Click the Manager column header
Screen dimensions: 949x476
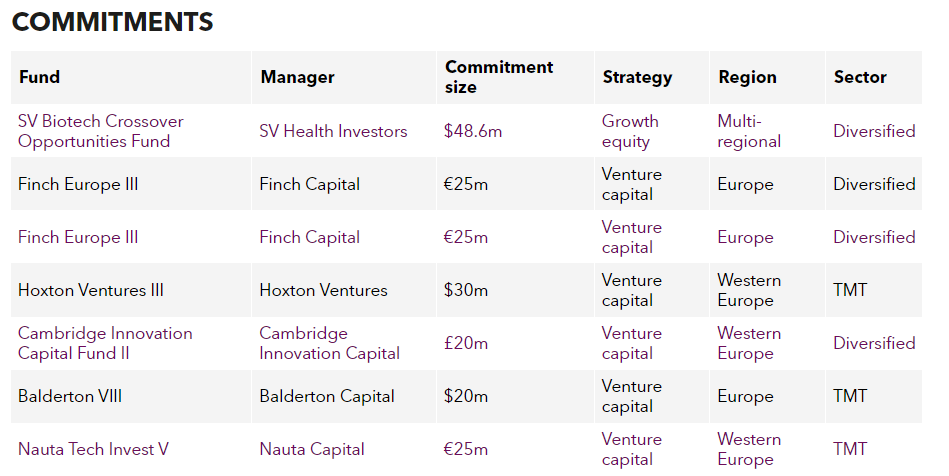[297, 78]
